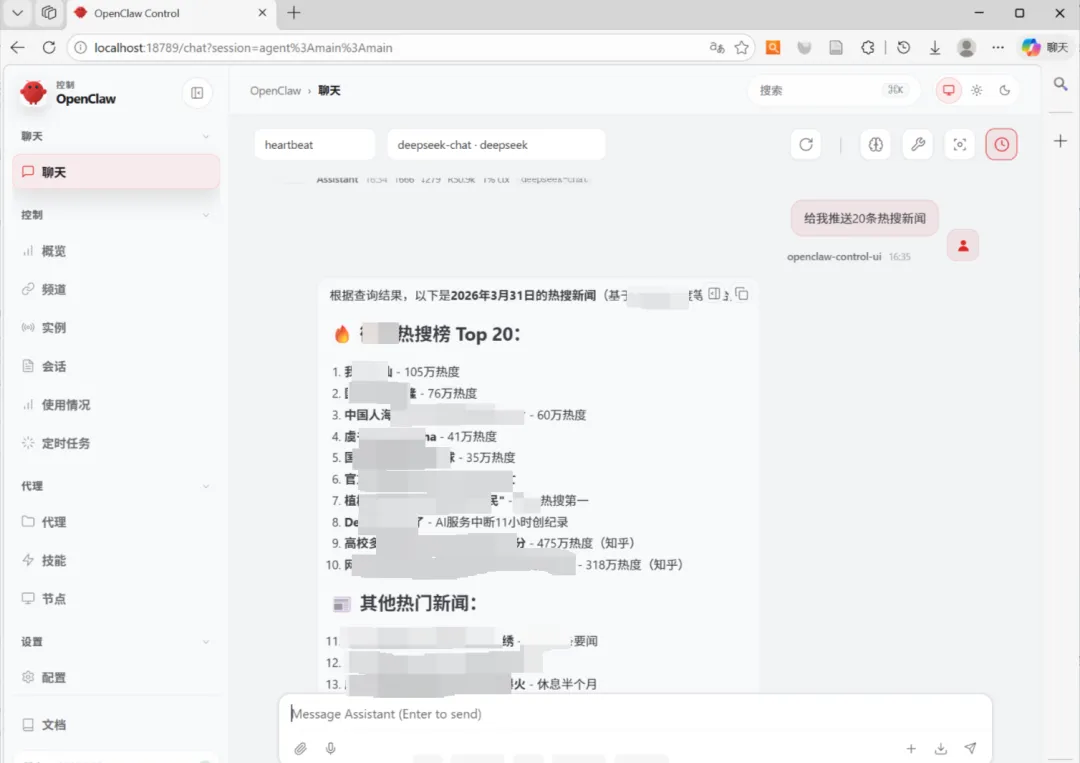Switch to light theme sun icon
1080x763 pixels.
pyautogui.click(x=977, y=90)
